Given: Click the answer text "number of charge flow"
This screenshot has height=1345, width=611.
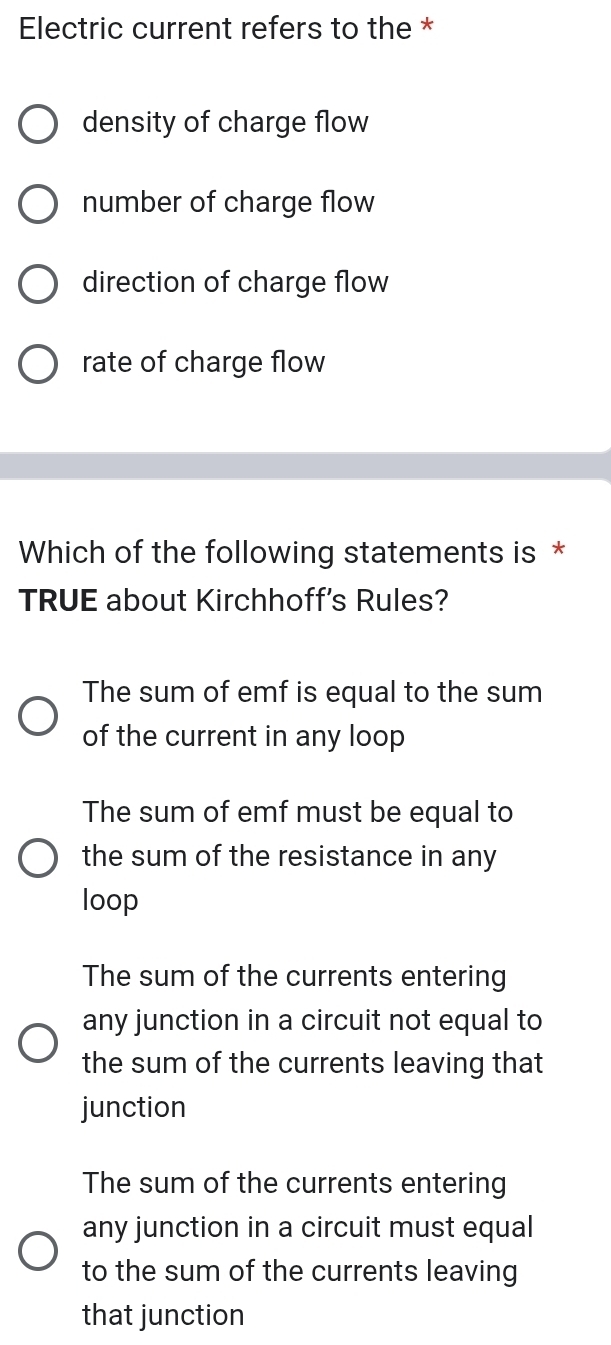Looking at the screenshot, I should pos(228,203).
